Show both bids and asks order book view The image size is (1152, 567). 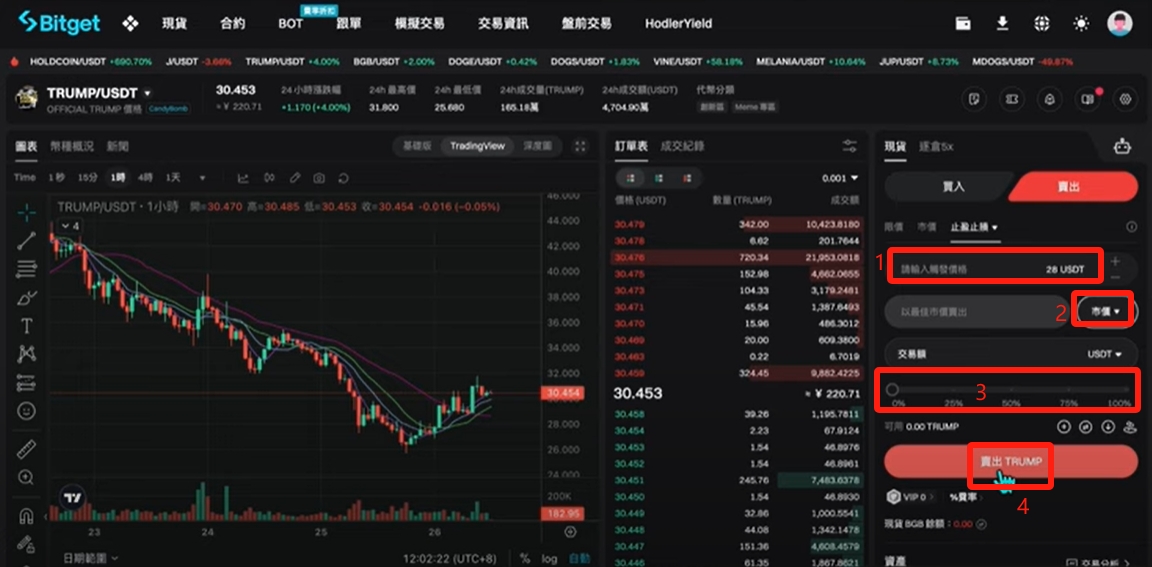point(631,178)
